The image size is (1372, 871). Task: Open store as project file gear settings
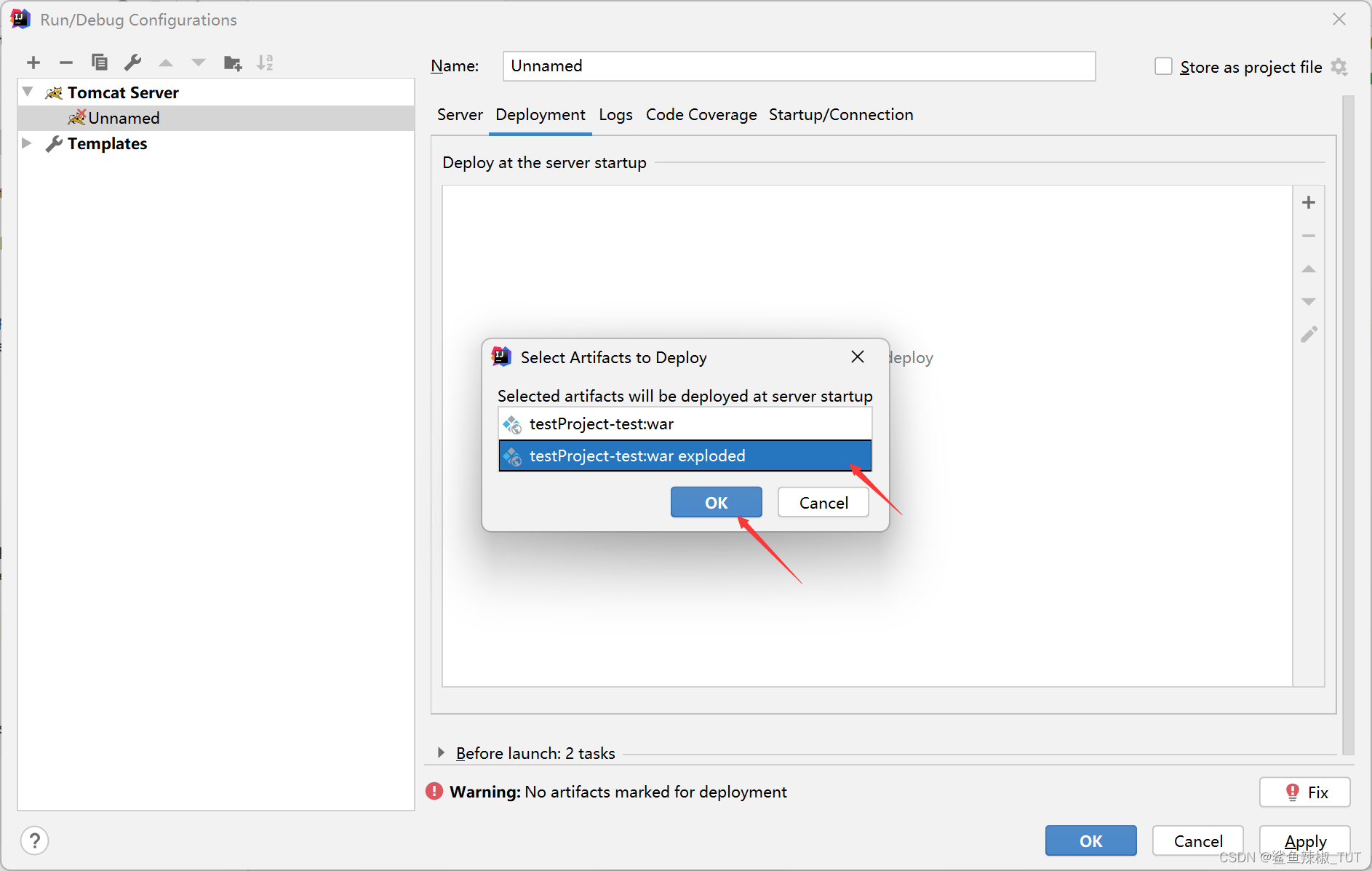tap(1339, 67)
